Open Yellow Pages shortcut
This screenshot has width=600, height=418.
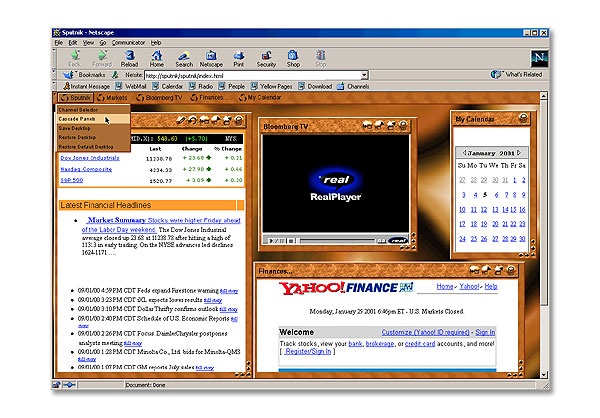tap(272, 87)
